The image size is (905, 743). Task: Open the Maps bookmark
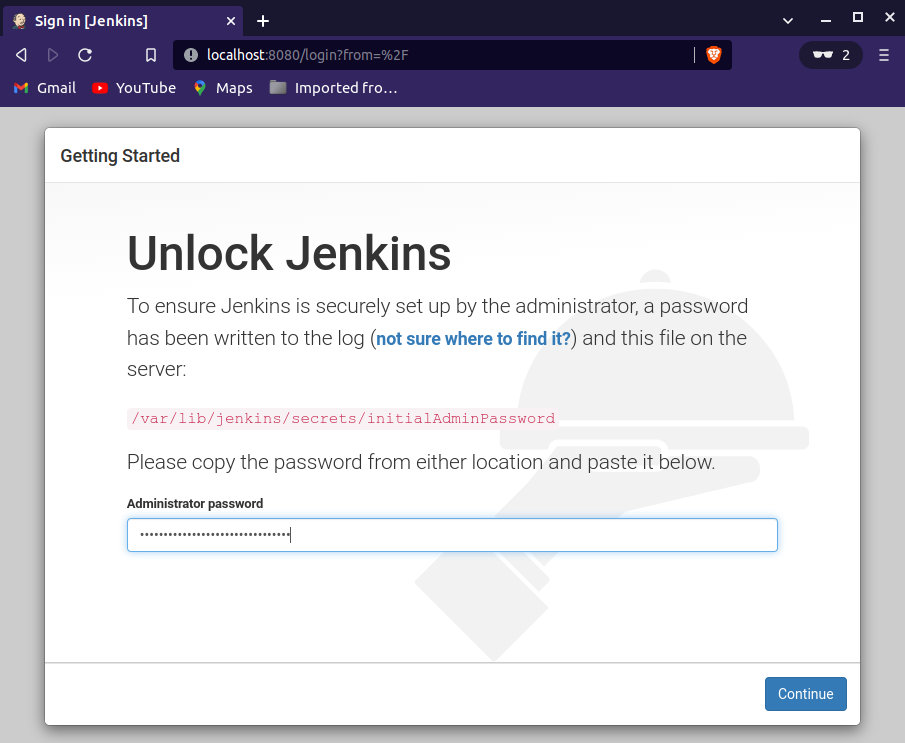223,88
